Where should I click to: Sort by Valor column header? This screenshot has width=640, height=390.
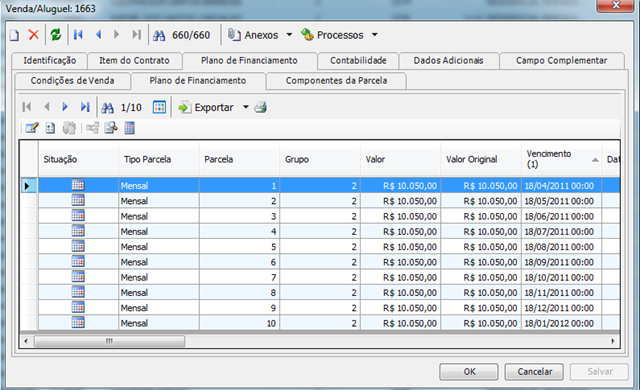click(400, 160)
